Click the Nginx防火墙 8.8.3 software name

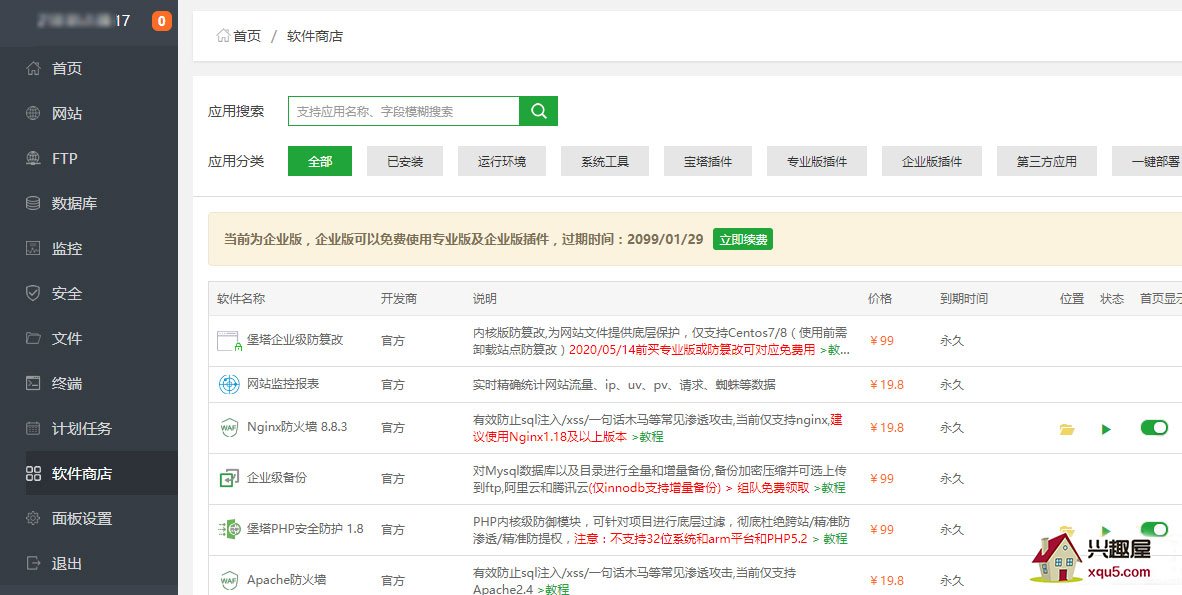click(x=297, y=428)
